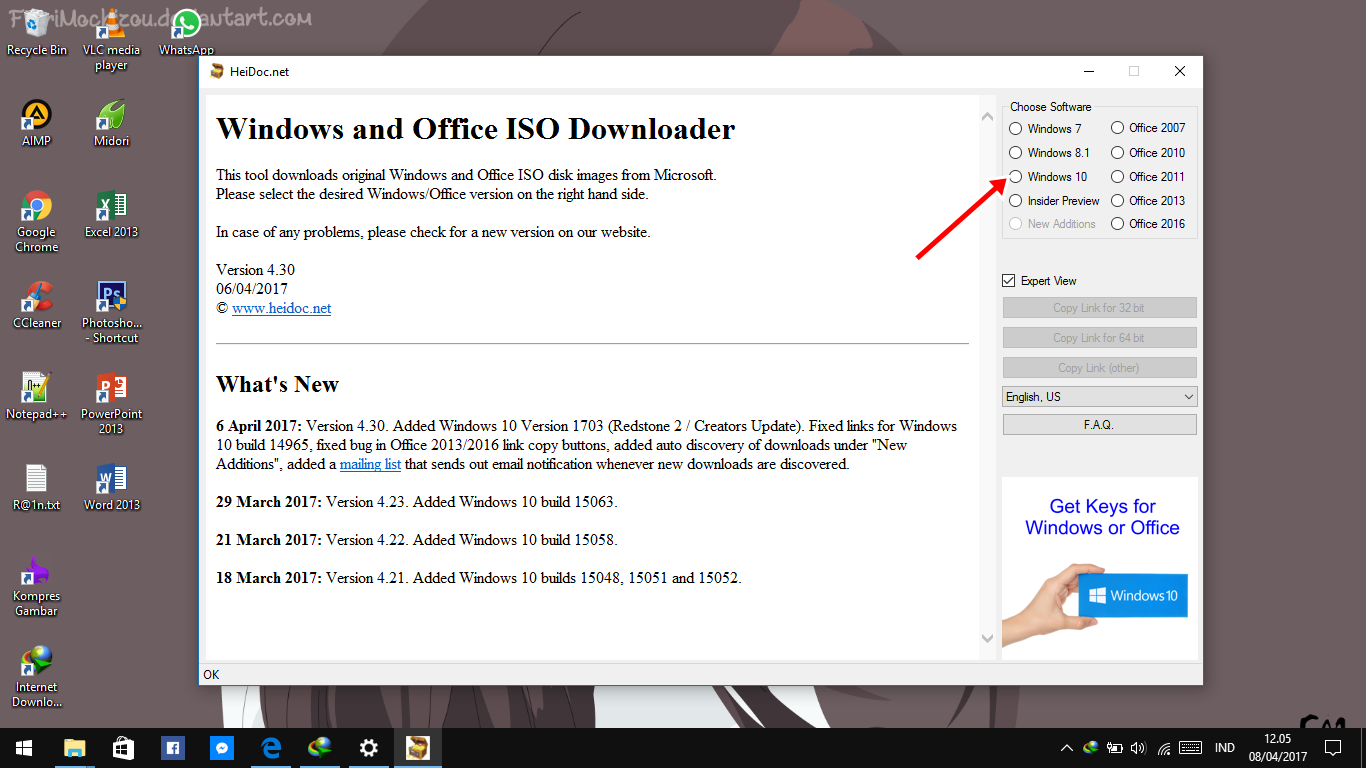Click the Facebook icon in the taskbar
The image size is (1366, 768).
[x=173, y=748]
